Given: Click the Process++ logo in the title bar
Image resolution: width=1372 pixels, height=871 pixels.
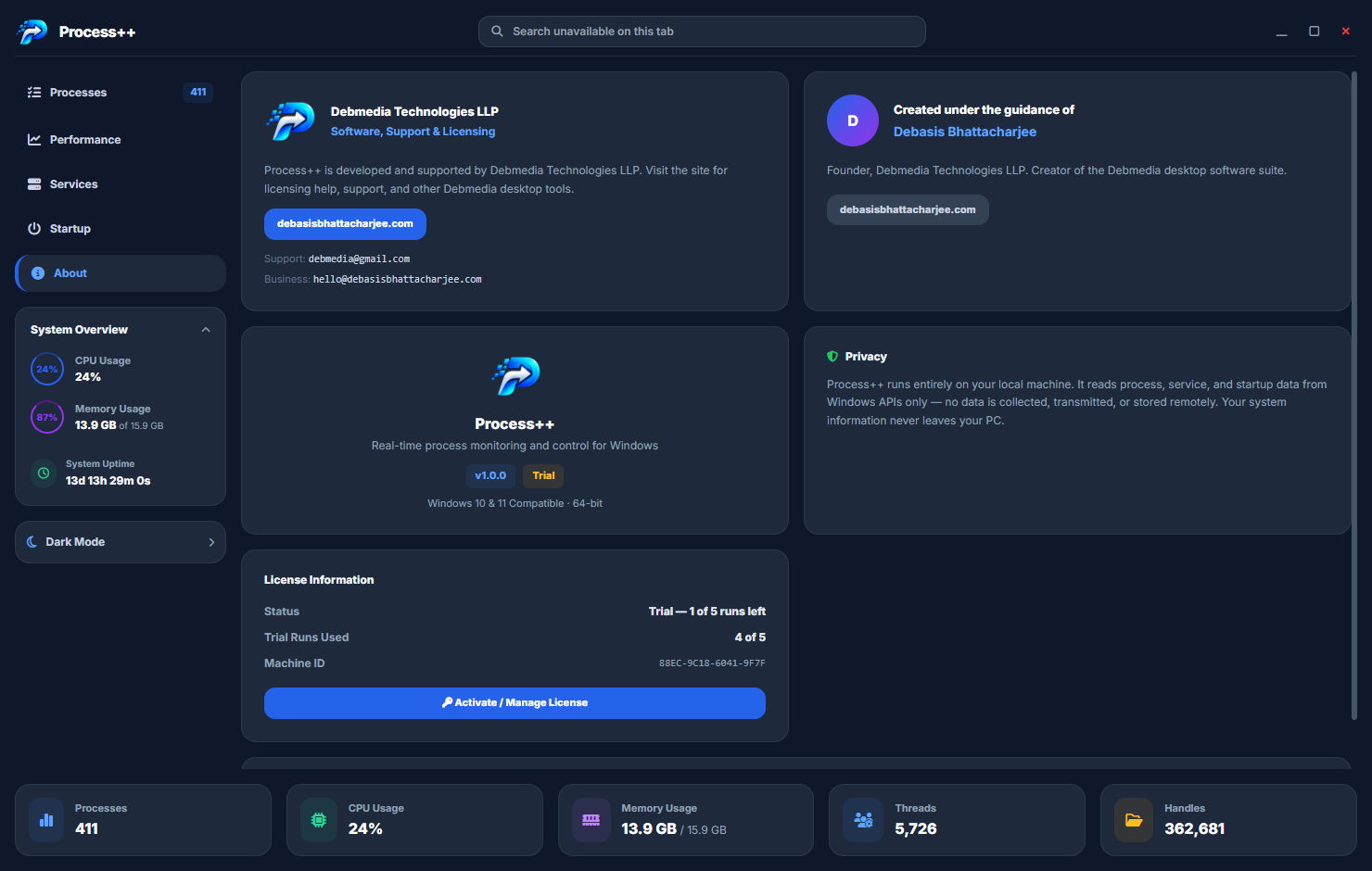Looking at the screenshot, I should tap(32, 32).
